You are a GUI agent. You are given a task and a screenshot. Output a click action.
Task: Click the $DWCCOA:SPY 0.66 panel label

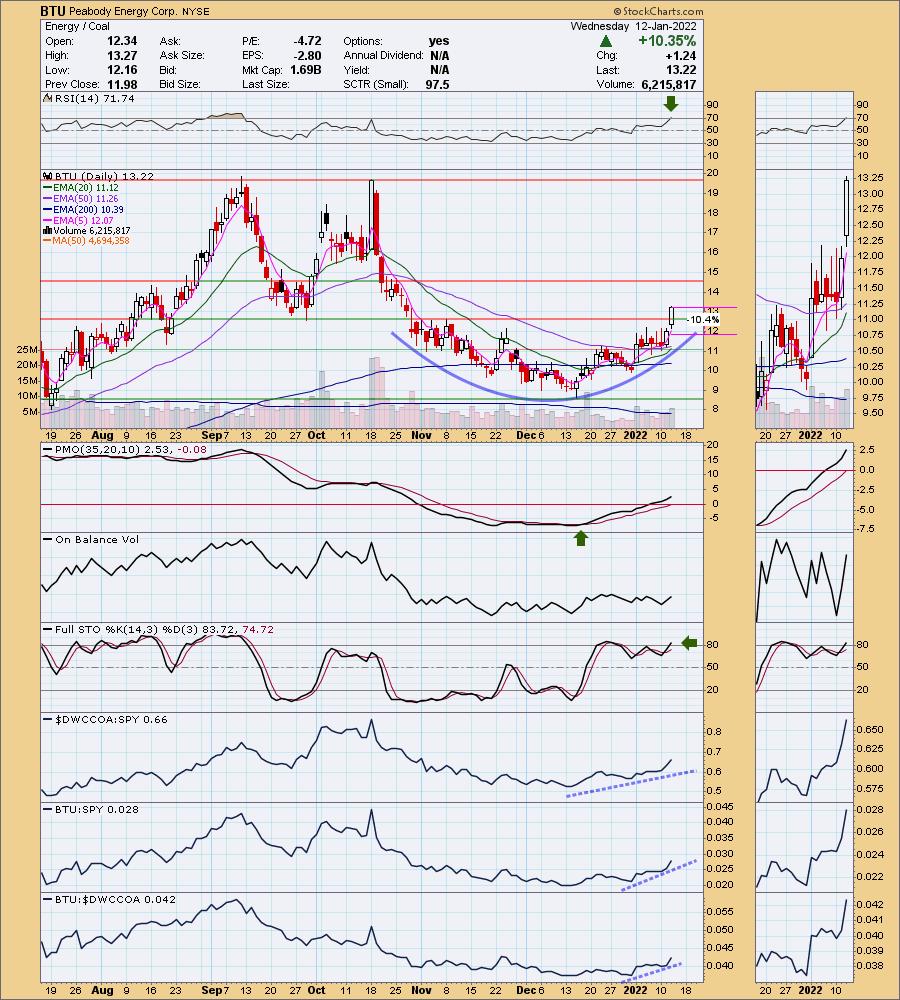106,719
